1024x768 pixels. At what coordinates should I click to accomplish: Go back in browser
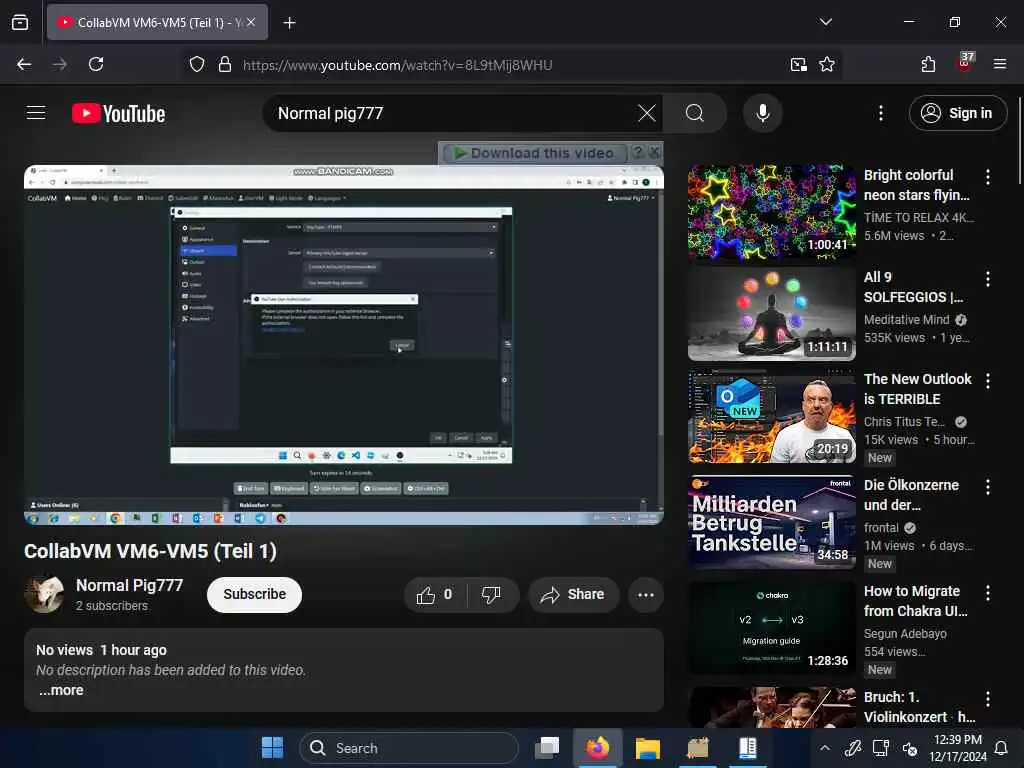click(x=24, y=64)
